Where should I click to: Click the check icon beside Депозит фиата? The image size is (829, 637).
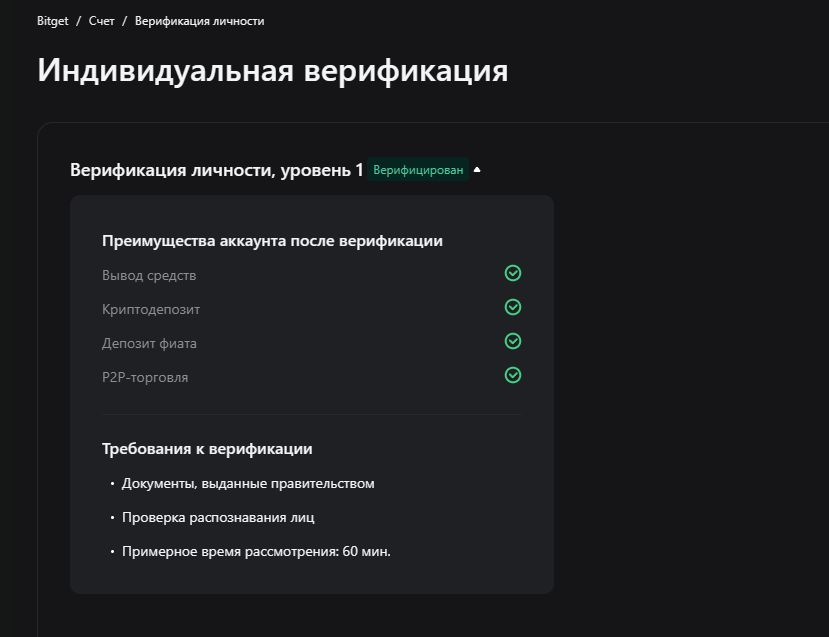pos(513,341)
